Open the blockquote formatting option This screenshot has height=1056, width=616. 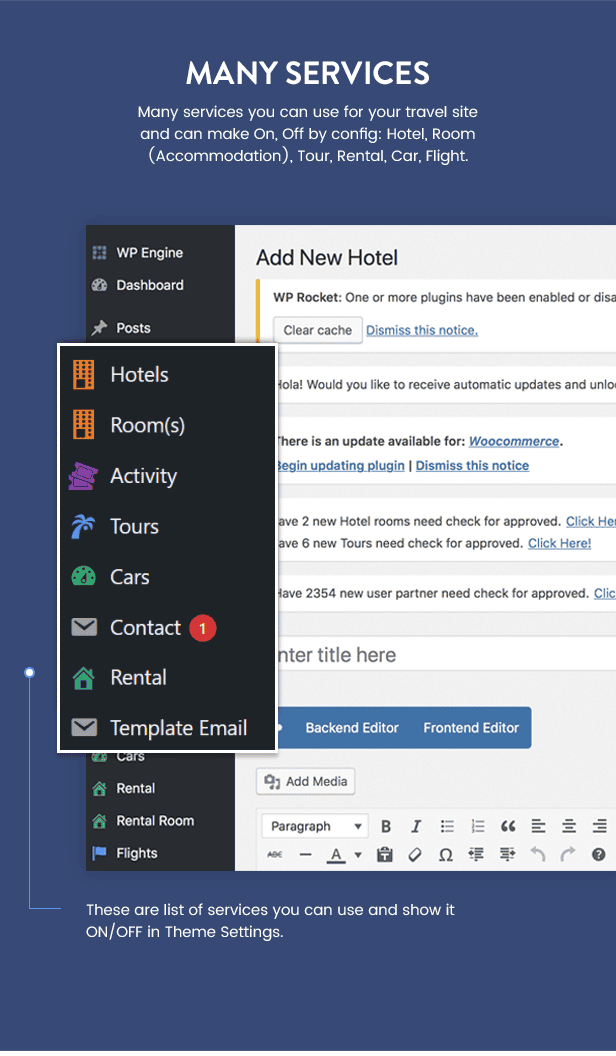[x=507, y=826]
